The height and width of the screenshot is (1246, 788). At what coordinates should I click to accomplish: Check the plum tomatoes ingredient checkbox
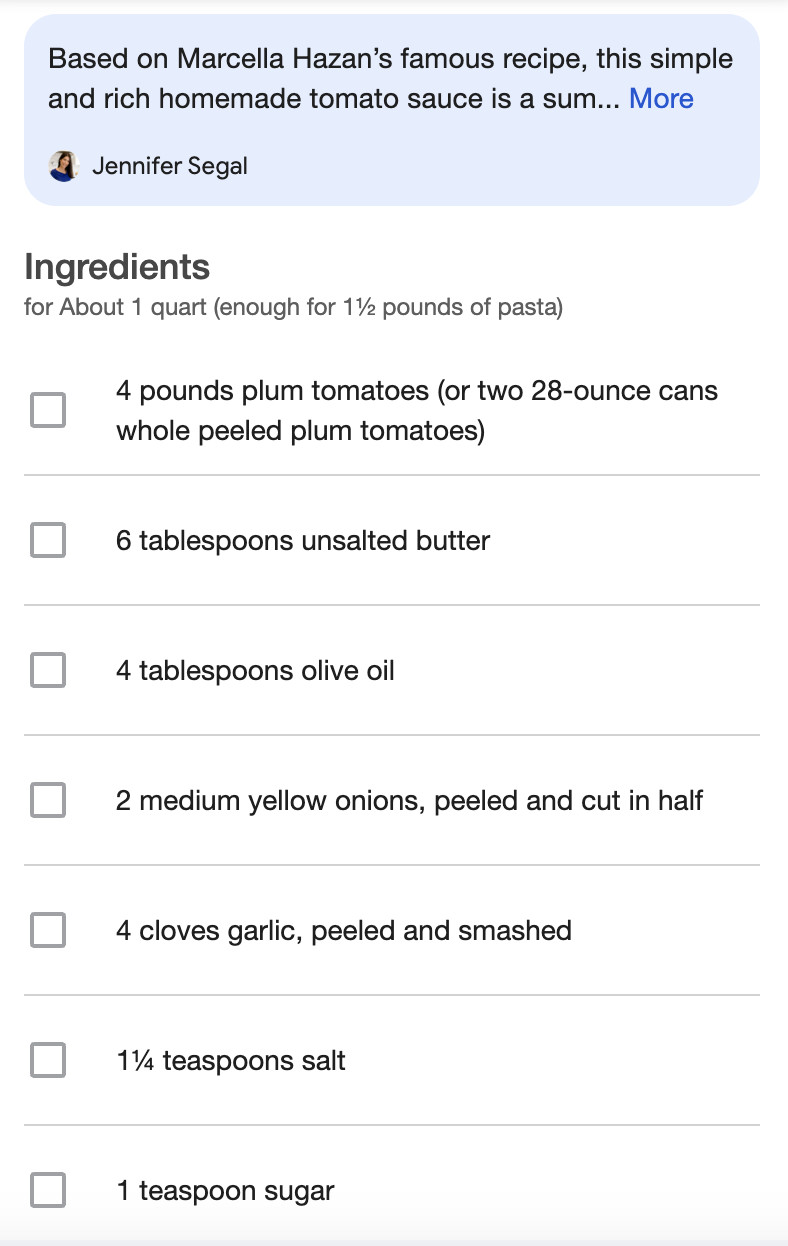47,410
